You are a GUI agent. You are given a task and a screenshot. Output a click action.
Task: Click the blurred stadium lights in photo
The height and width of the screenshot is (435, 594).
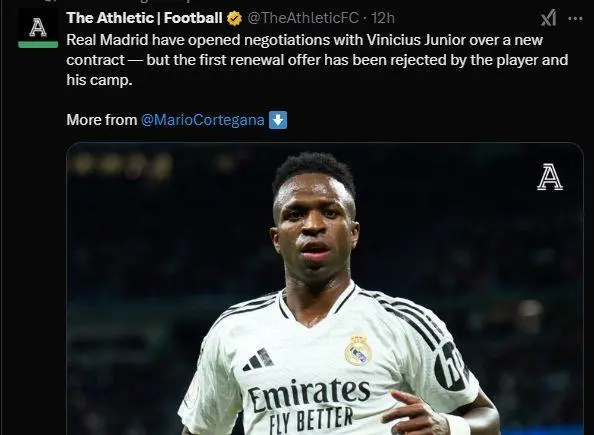[121, 164]
